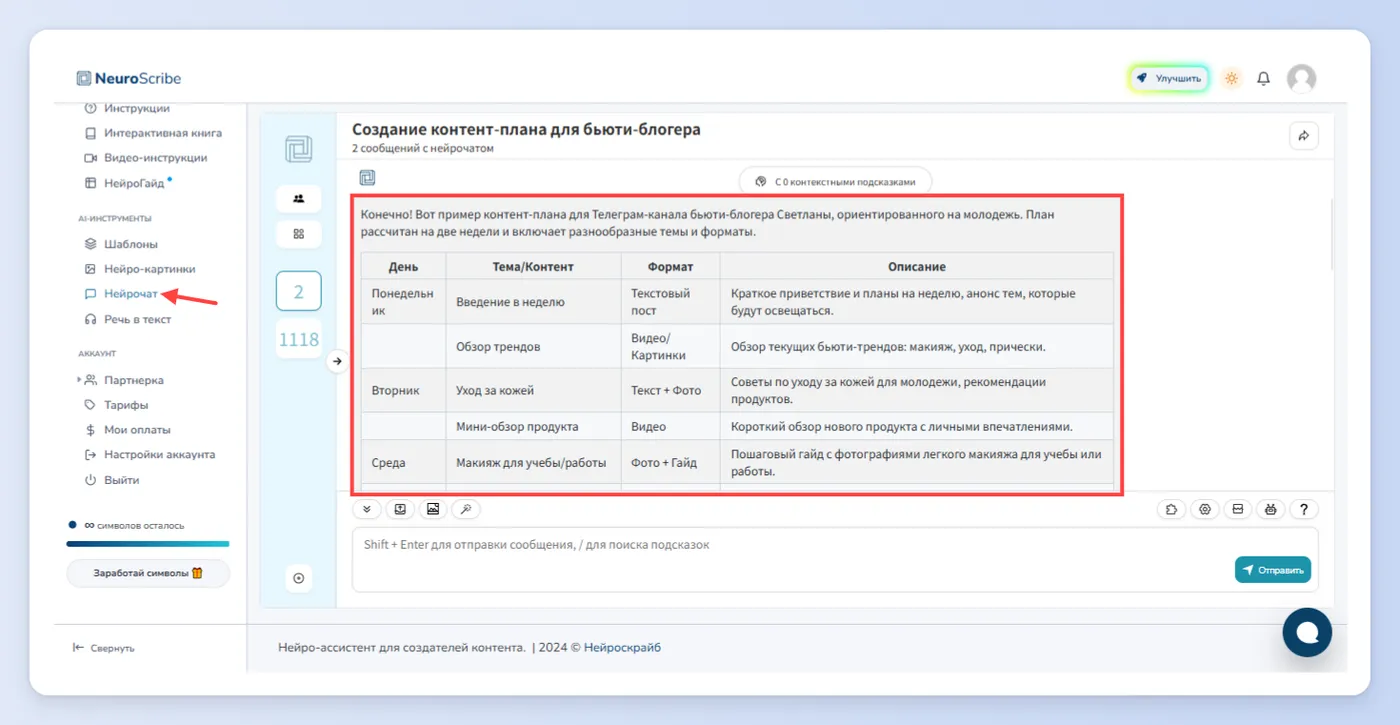Open the notifications bell
This screenshot has height=725, width=1400.
click(x=1264, y=78)
